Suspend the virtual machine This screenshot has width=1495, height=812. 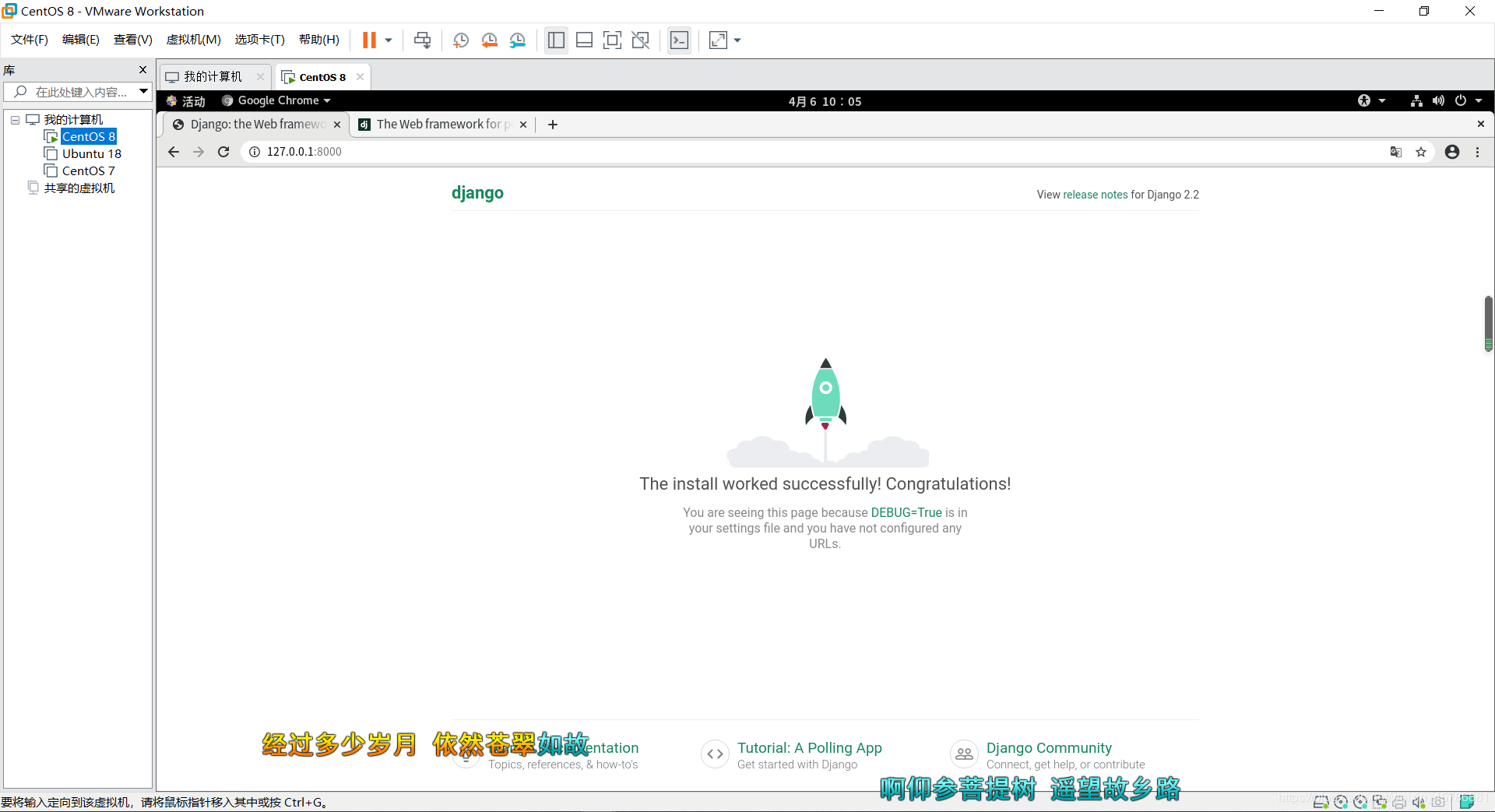pyautogui.click(x=371, y=40)
